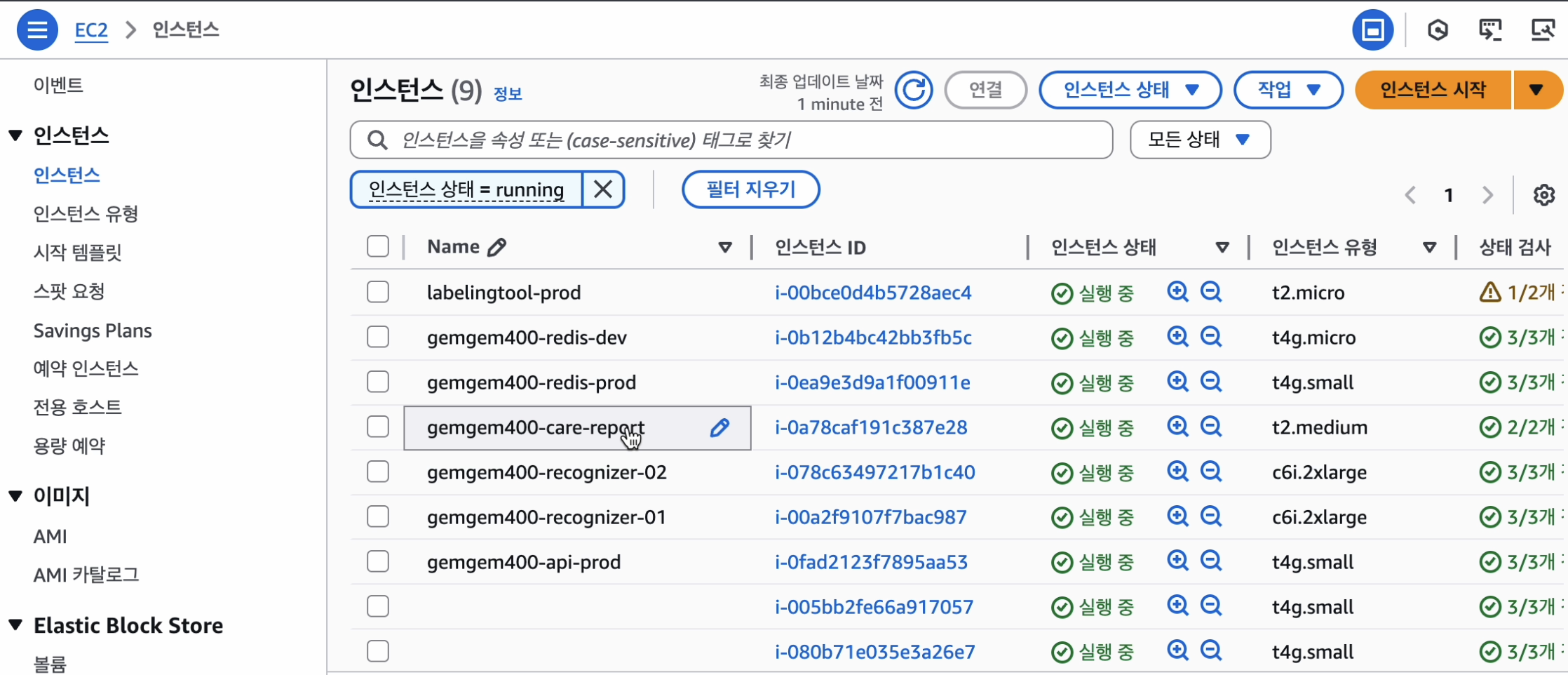Open instance ID link i-078c63497217b1c40

(x=874, y=472)
